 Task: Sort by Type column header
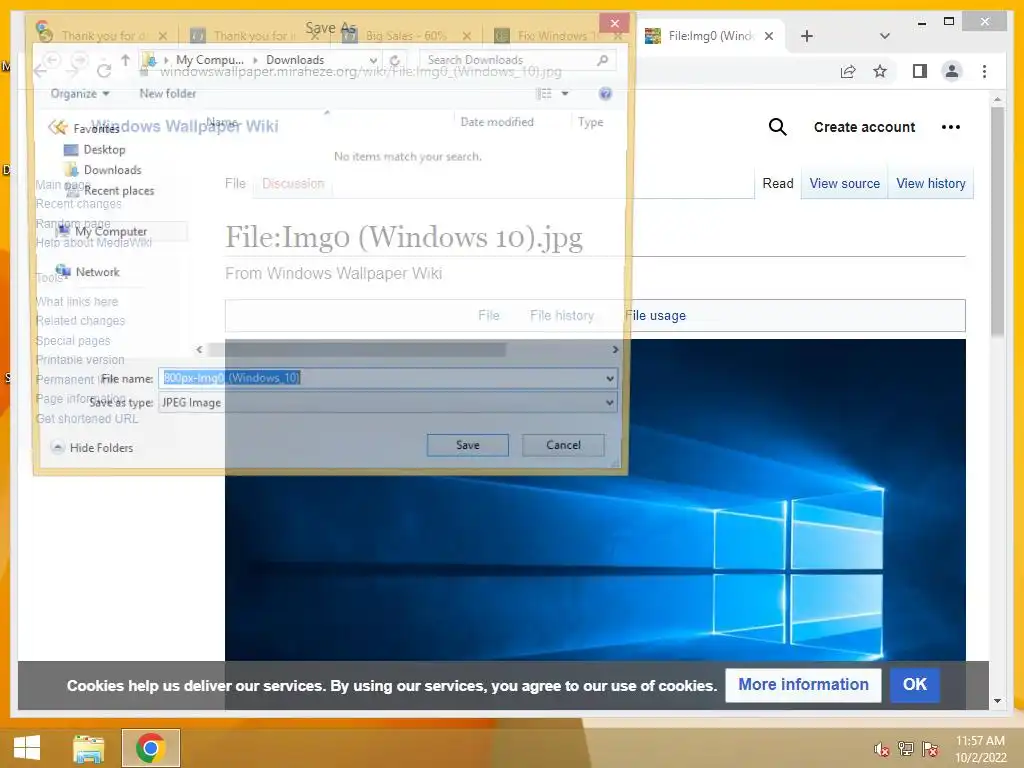coord(590,121)
